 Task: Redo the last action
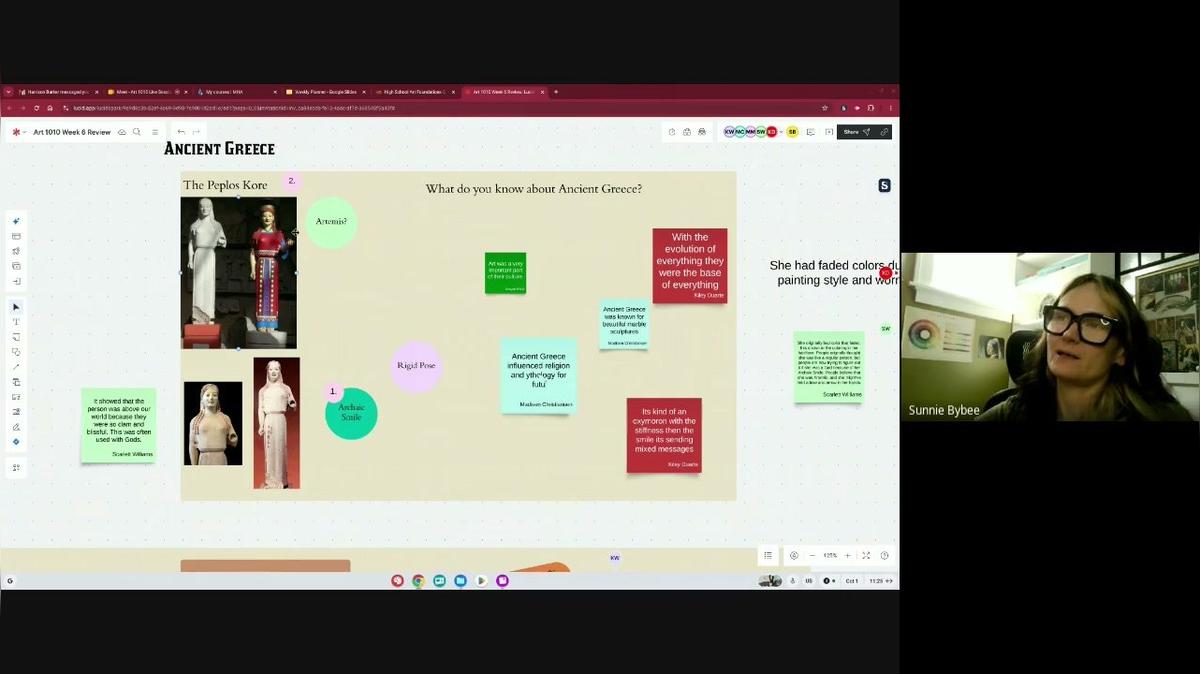pos(196,132)
